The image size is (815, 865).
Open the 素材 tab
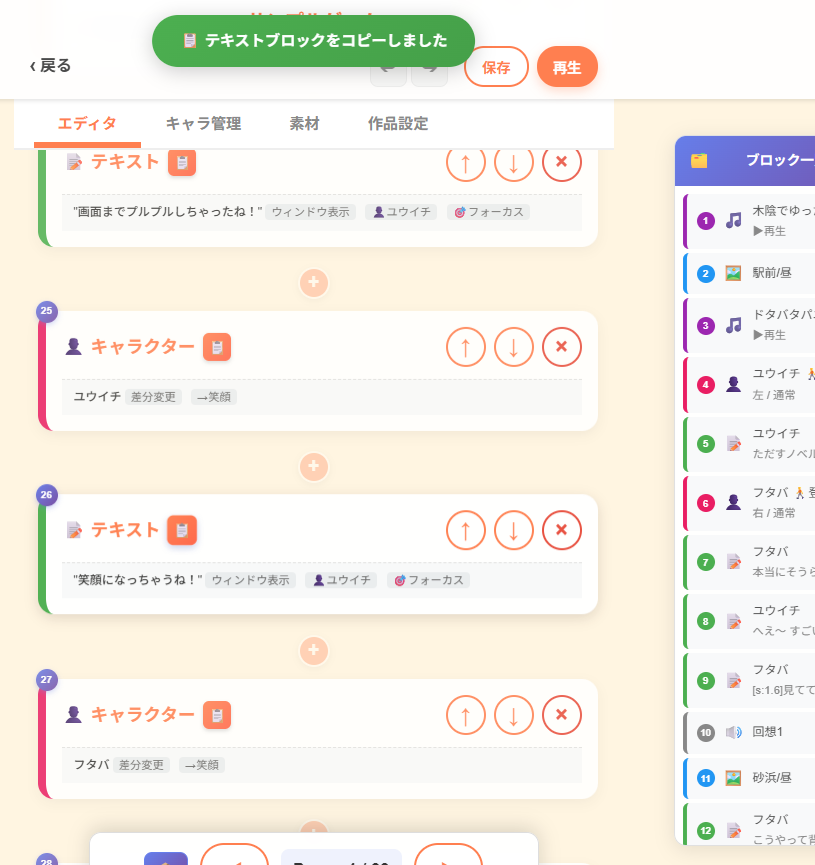[304, 124]
